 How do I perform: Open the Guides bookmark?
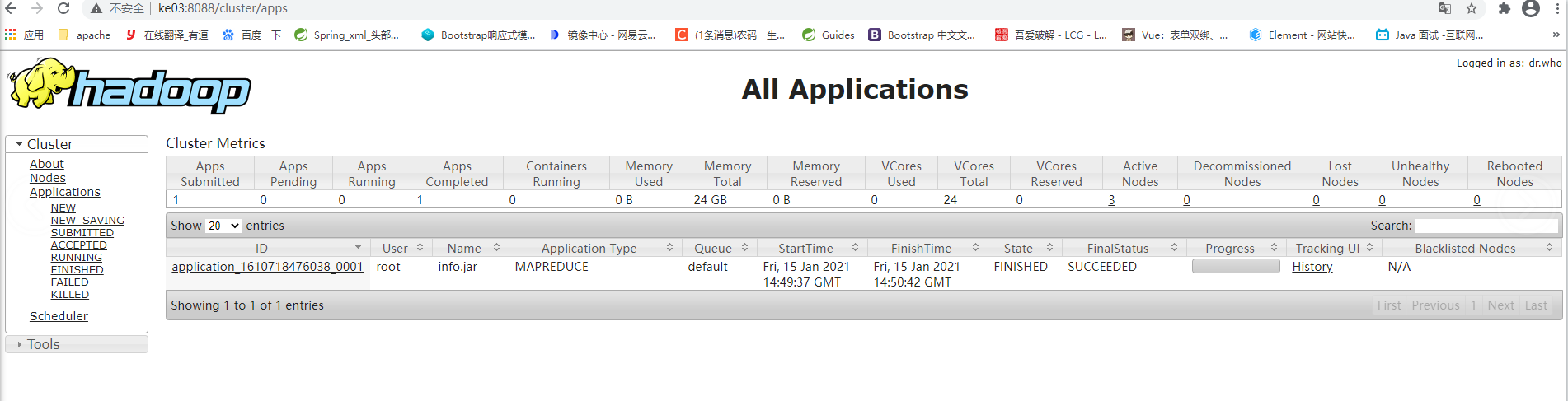point(829,35)
